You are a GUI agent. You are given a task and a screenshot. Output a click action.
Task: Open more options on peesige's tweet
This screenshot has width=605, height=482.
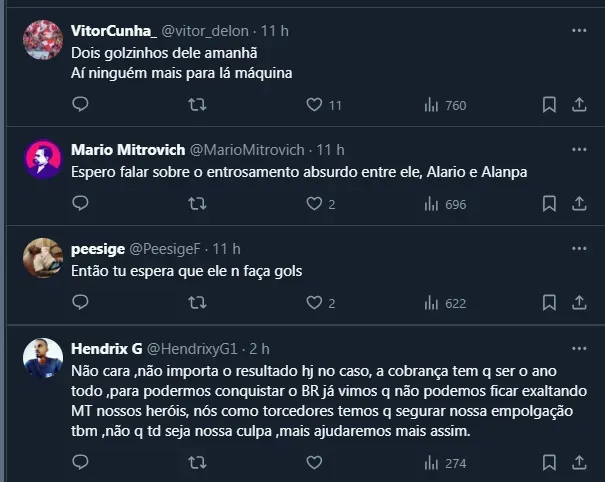(x=579, y=249)
